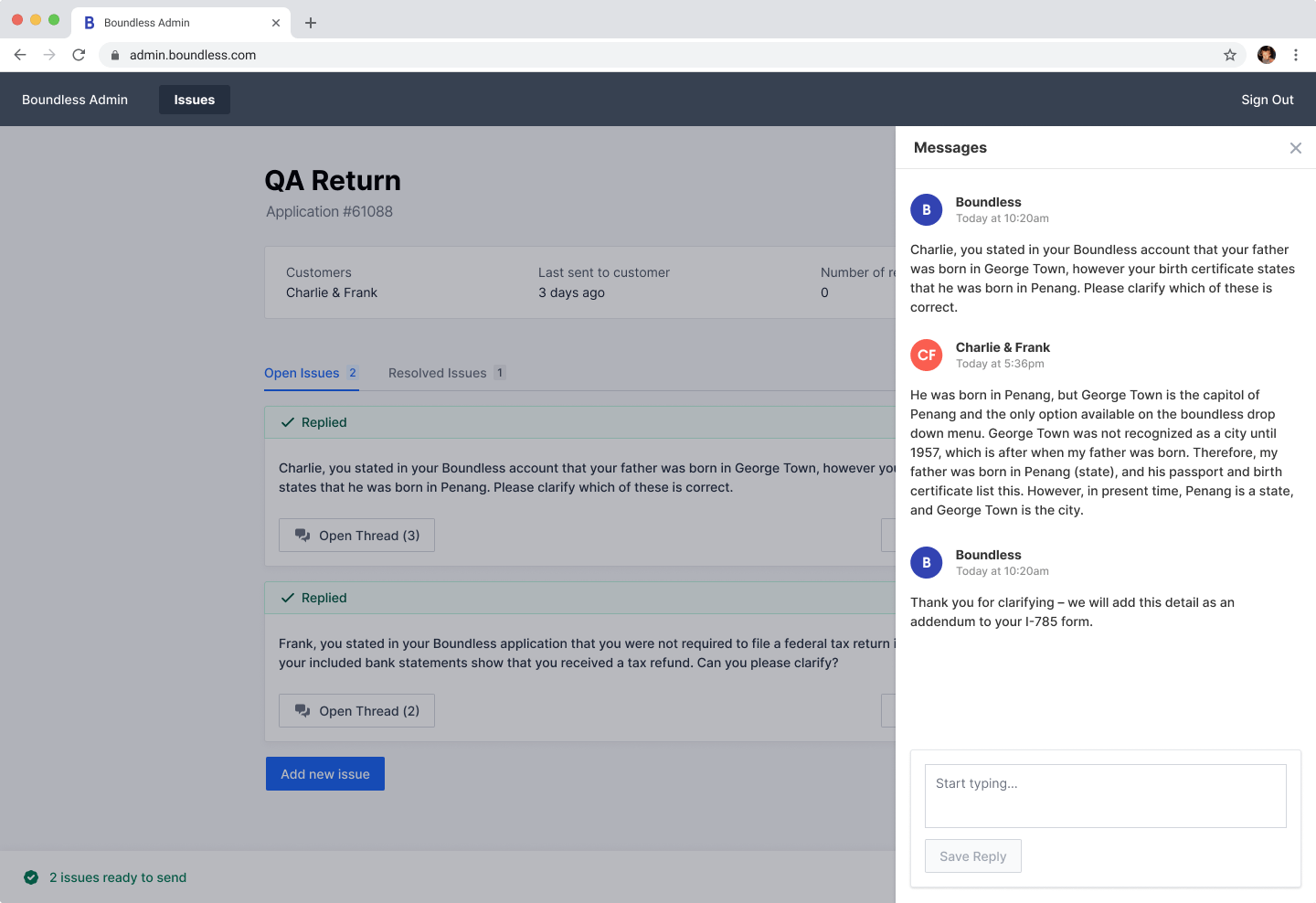Click the Start typing reply field
Screen dimensions: 1316x903
[x=1105, y=796]
